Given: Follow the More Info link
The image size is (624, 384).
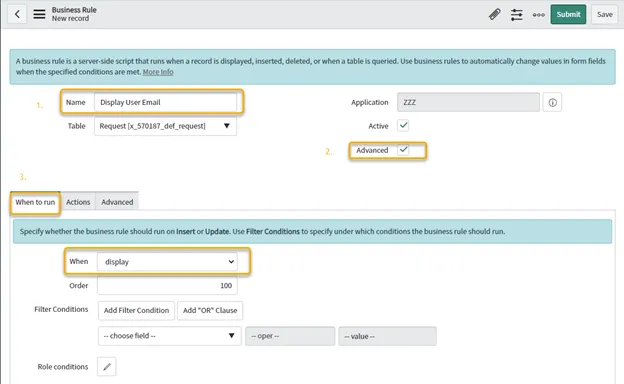Looking at the screenshot, I should tap(158, 72).
